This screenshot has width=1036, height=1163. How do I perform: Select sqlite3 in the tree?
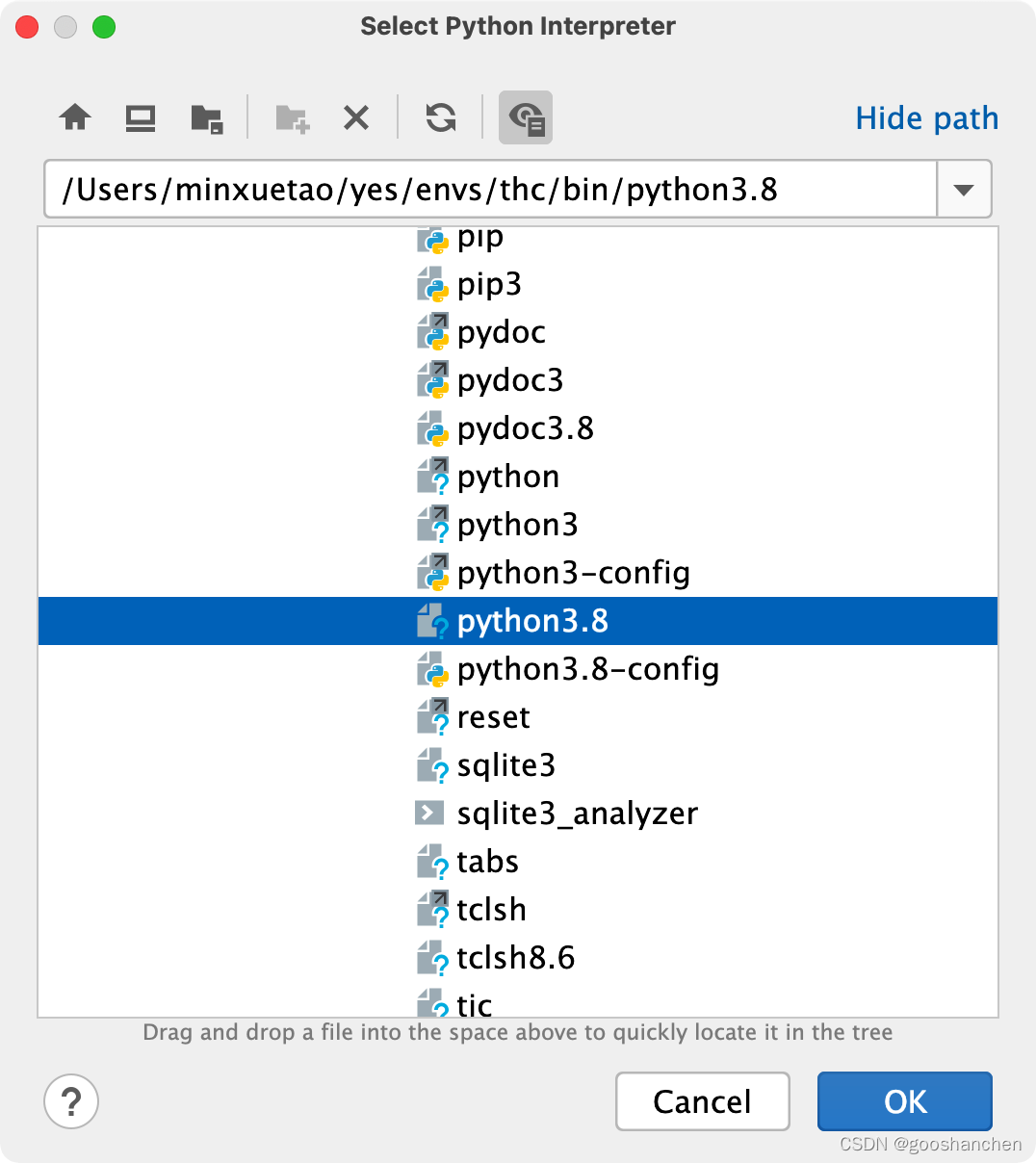[x=518, y=765]
